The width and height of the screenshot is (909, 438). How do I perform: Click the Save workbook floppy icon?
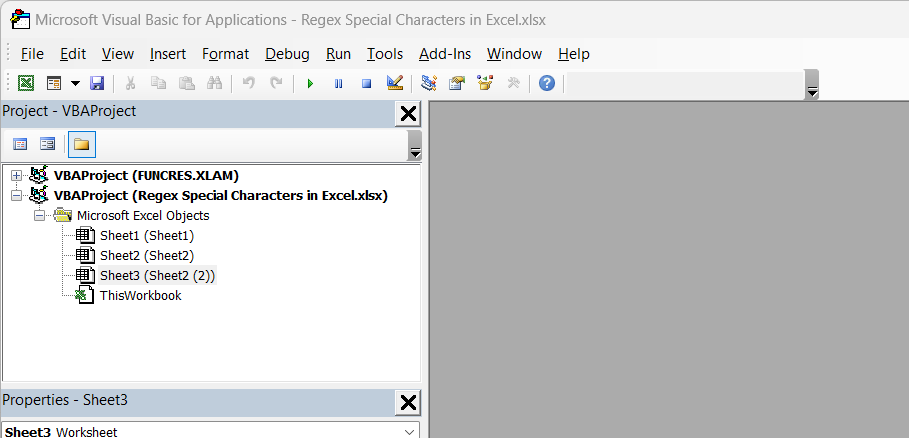tap(97, 83)
